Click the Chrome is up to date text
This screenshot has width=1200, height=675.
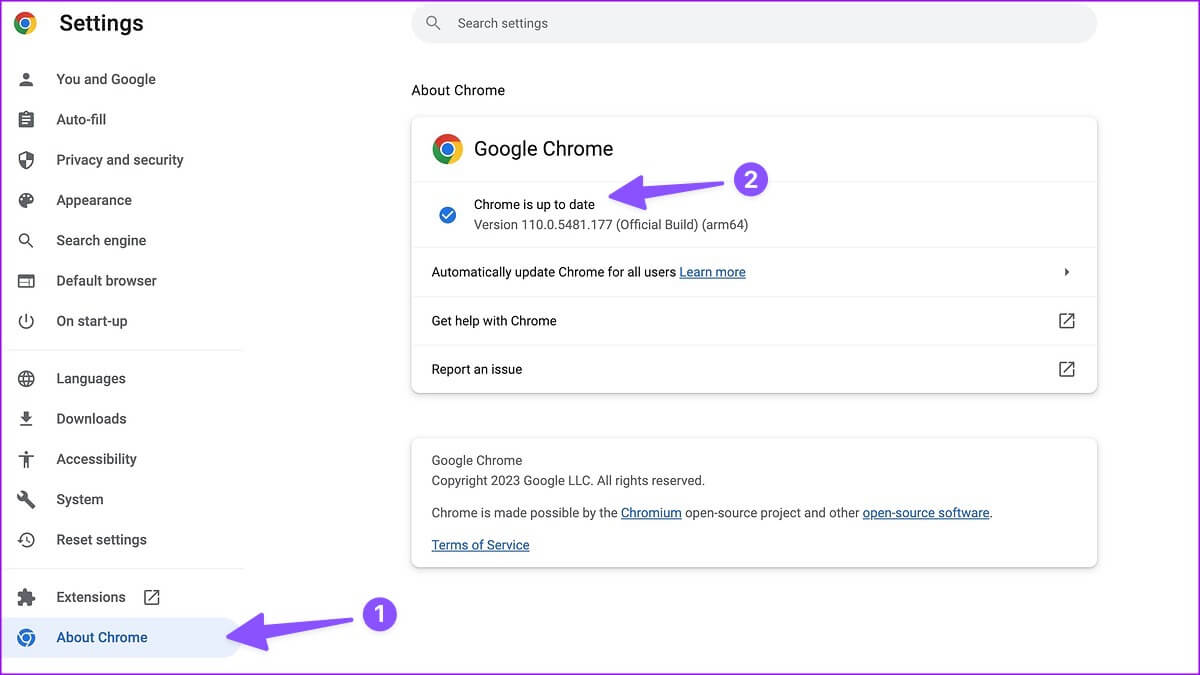click(534, 205)
